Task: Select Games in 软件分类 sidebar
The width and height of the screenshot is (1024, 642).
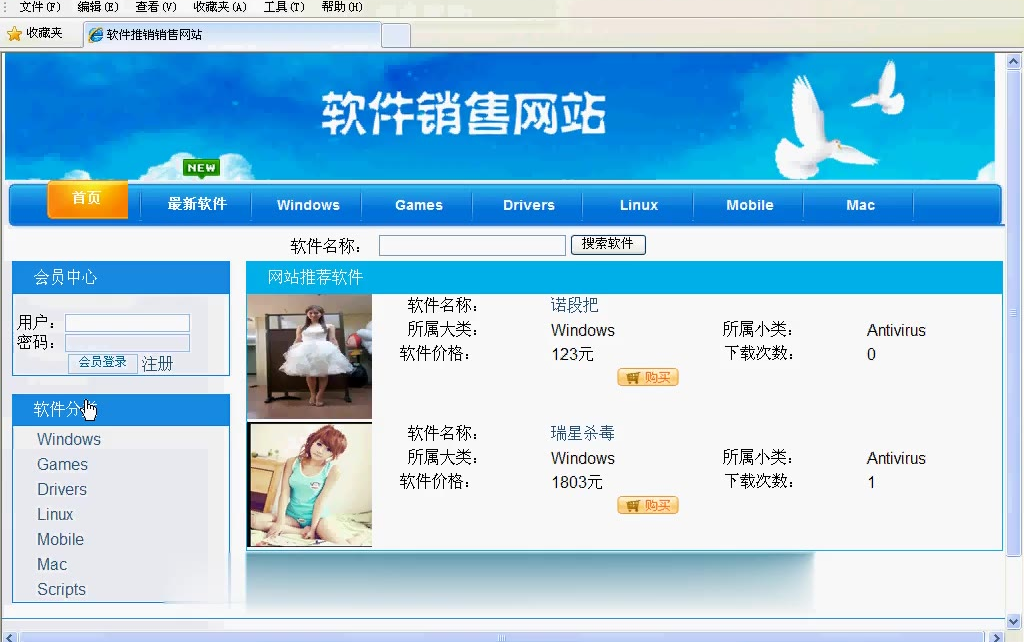Action: (x=62, y=464)
